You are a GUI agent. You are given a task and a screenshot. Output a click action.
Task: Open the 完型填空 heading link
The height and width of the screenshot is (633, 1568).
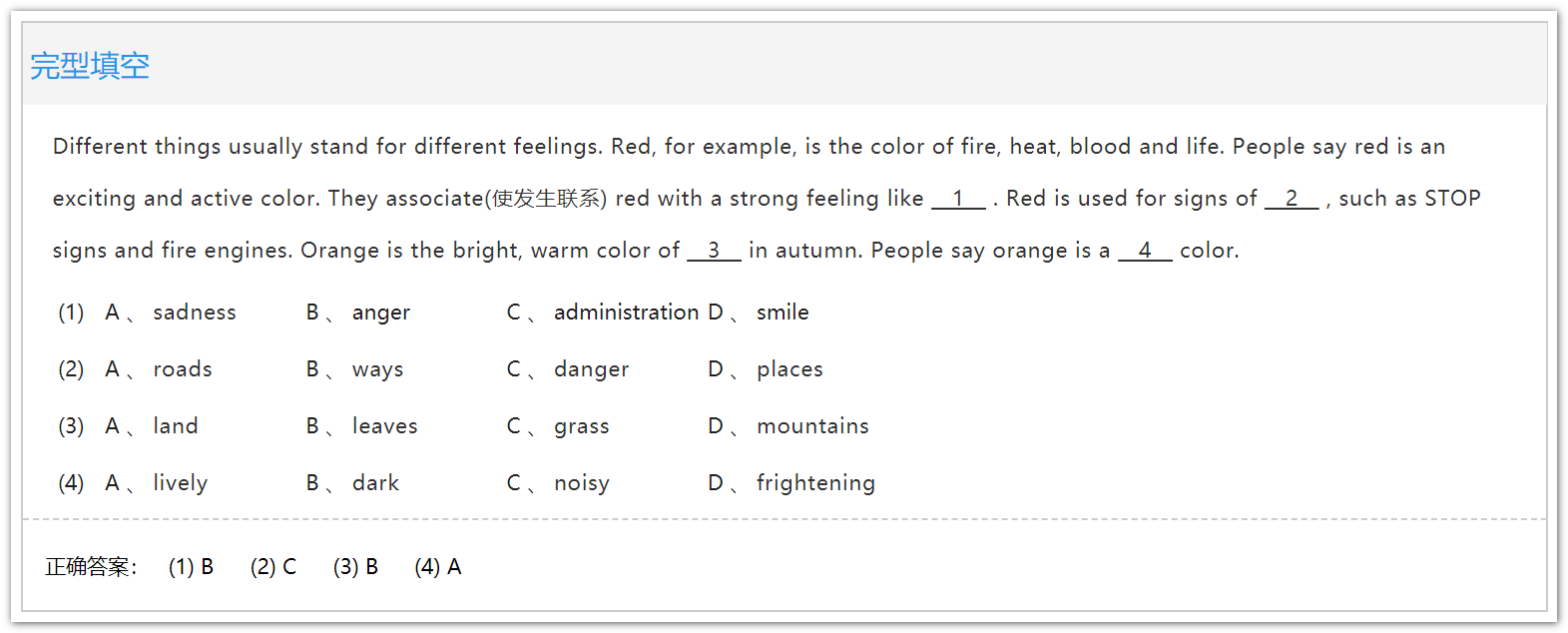(90, 66)
